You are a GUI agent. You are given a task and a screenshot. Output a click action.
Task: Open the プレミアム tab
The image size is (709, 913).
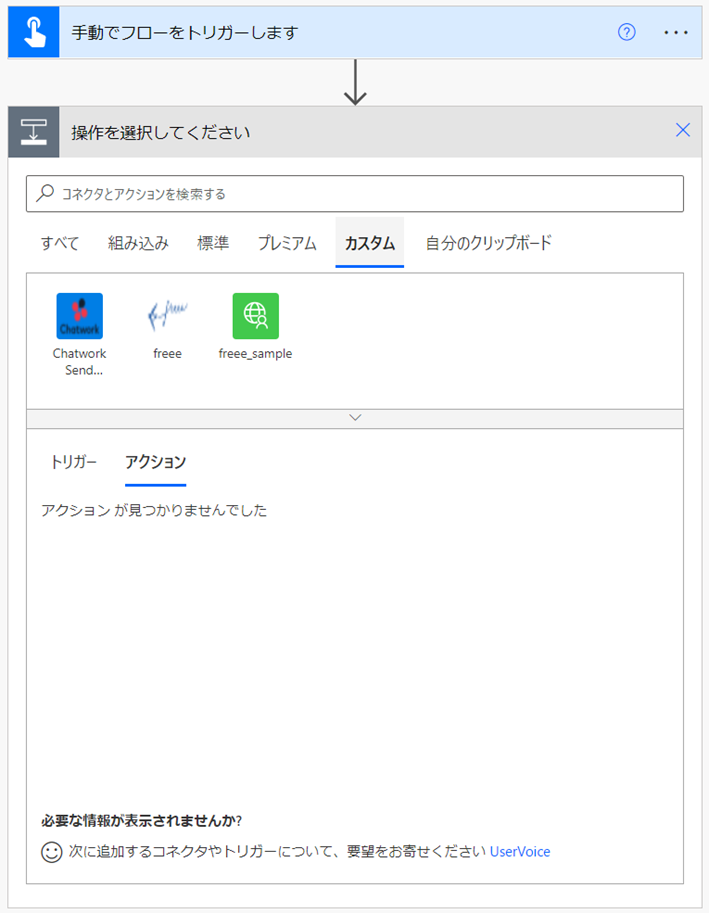point(287,243)
